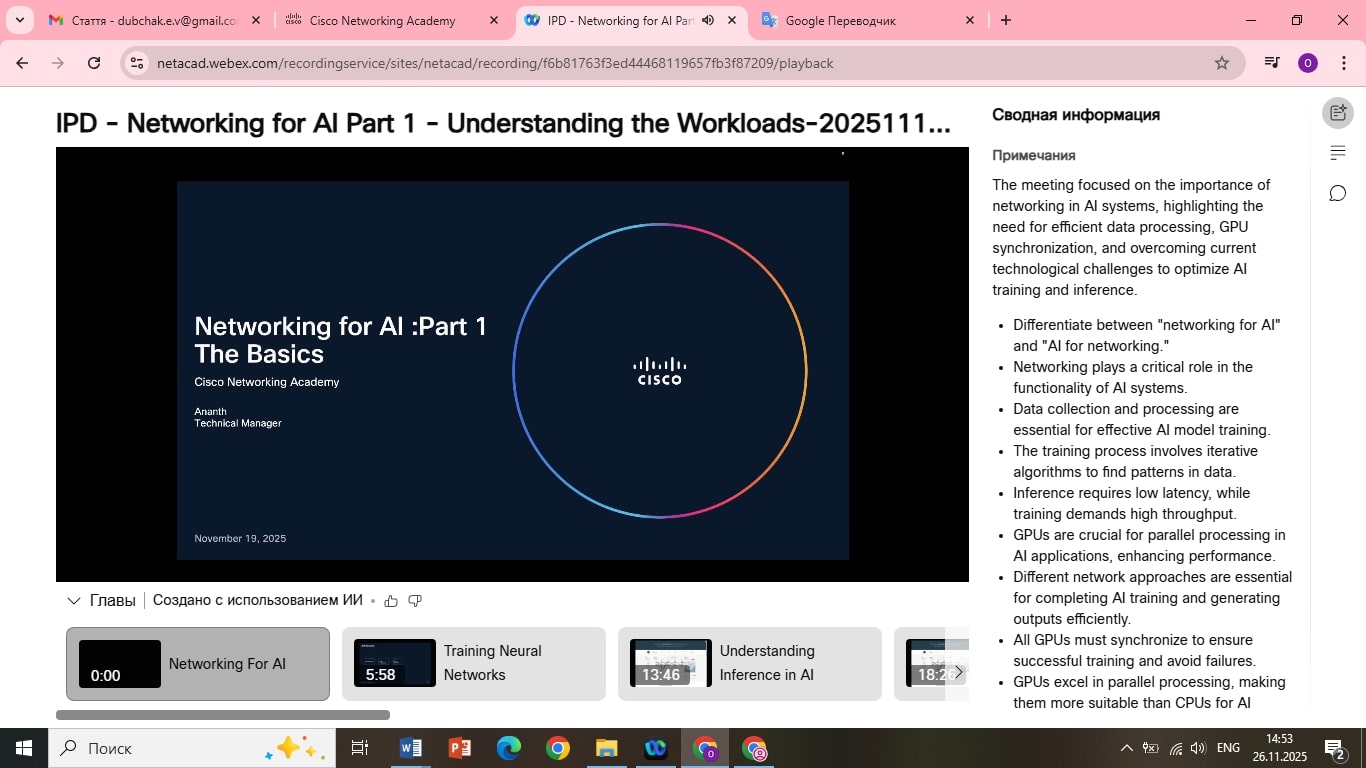
Task: Bookmark page with the star icon
Action: [1221, 63]
